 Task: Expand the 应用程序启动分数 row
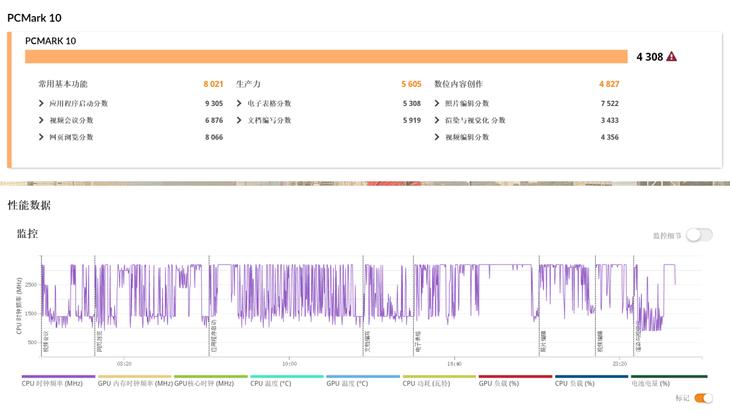[x=74, y=103]
